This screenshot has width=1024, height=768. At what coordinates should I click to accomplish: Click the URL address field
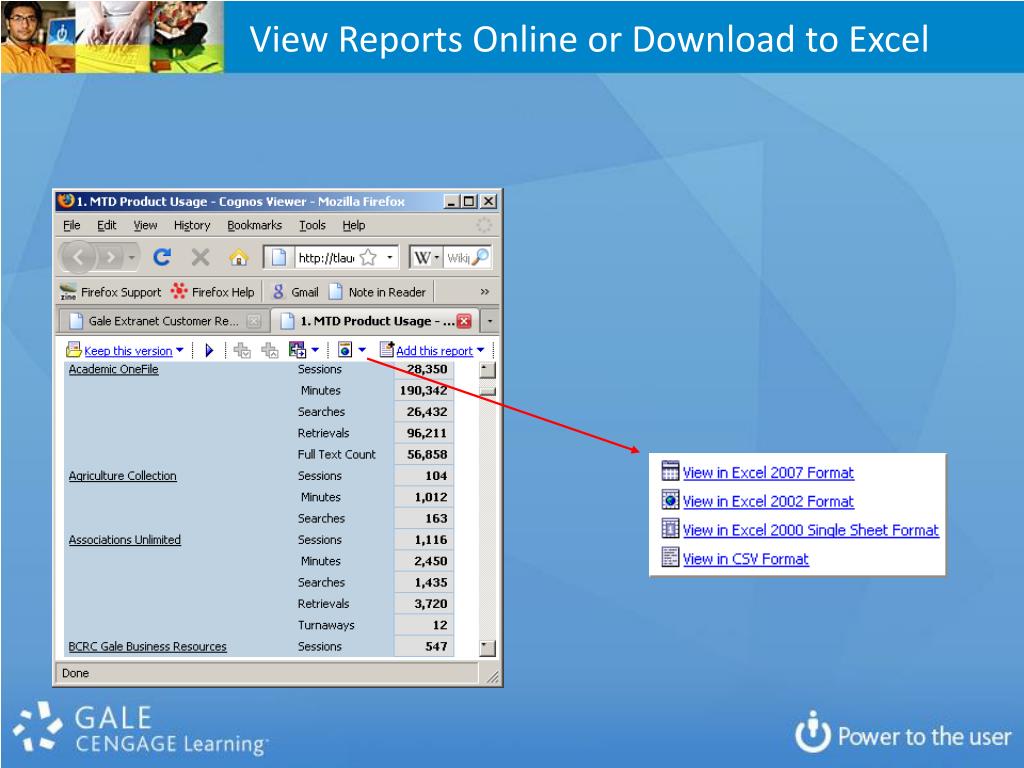[326, 257]
